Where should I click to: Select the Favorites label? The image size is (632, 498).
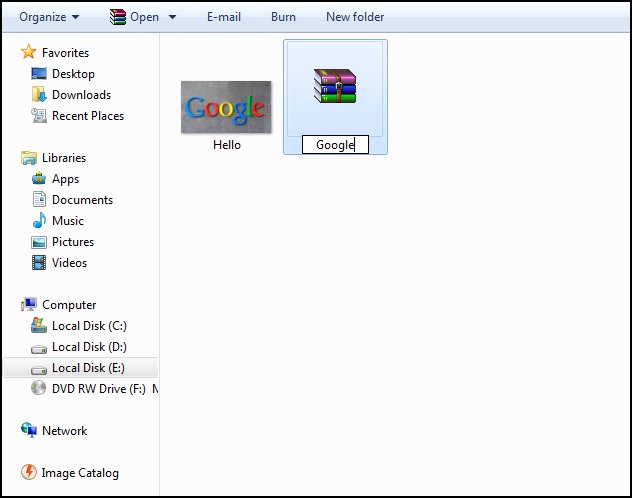[65, 53]
